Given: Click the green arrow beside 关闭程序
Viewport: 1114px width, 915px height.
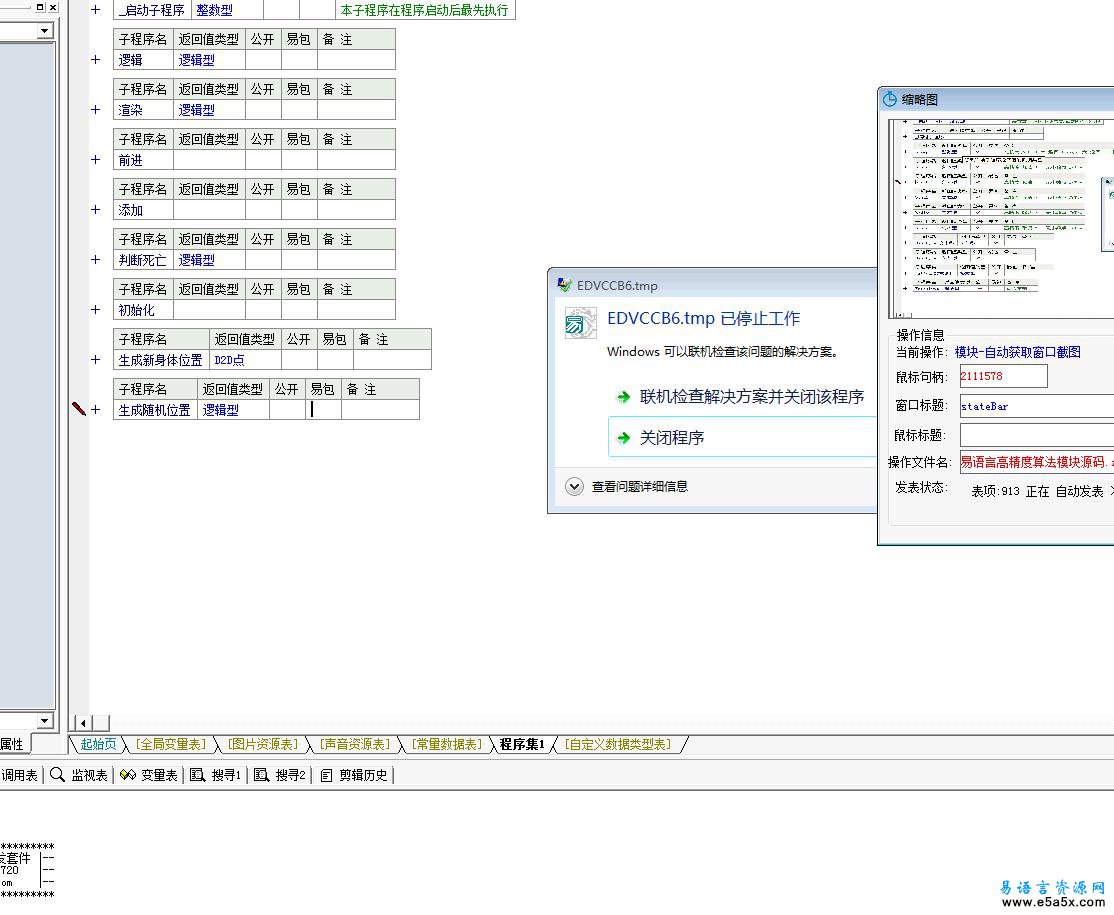Looking at the screenshot, I should coord(624,438).
